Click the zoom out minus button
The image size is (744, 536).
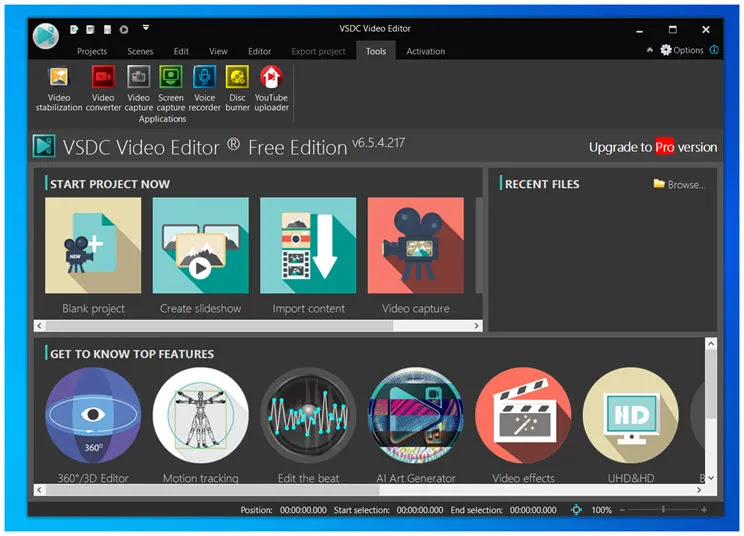click(622, 510)
